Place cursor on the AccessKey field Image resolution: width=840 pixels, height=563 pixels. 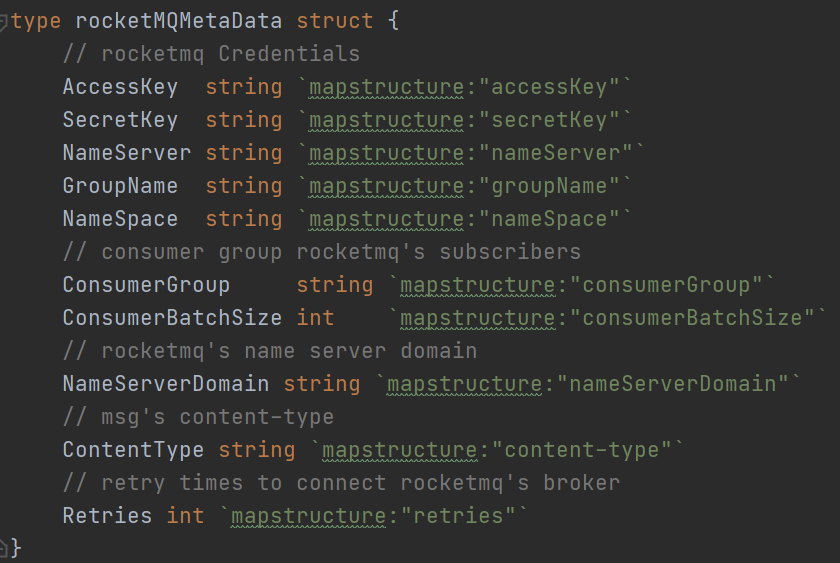tap(120, 87)
